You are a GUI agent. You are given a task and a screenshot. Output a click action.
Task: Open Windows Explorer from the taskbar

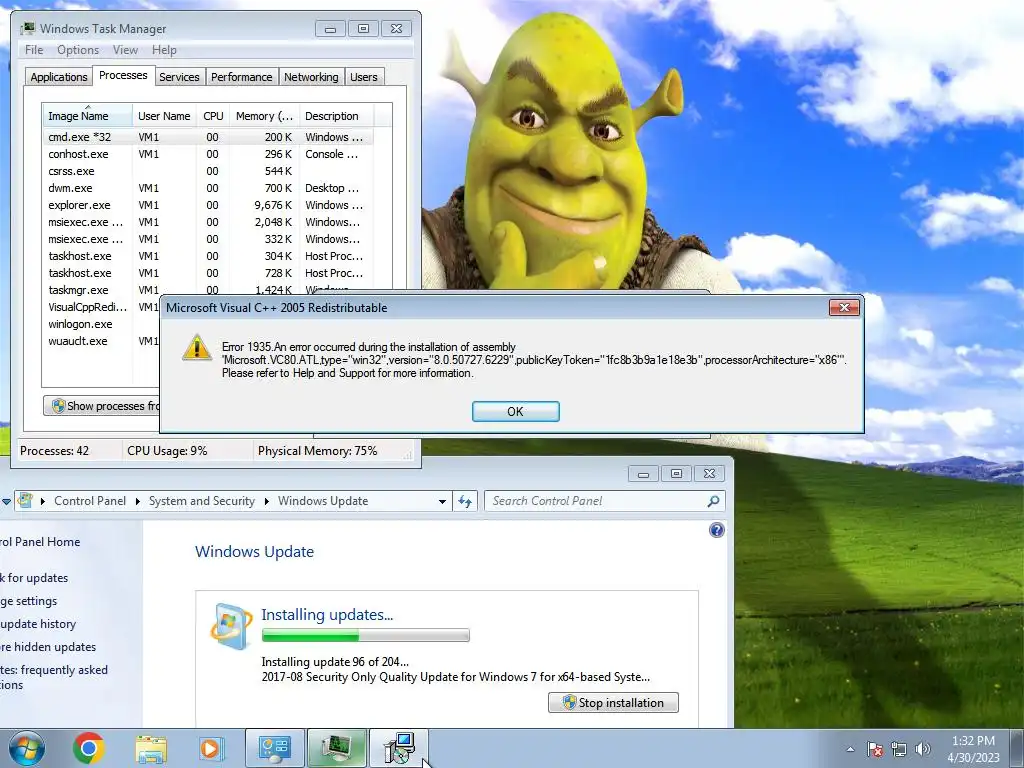(x=151, y=748)
